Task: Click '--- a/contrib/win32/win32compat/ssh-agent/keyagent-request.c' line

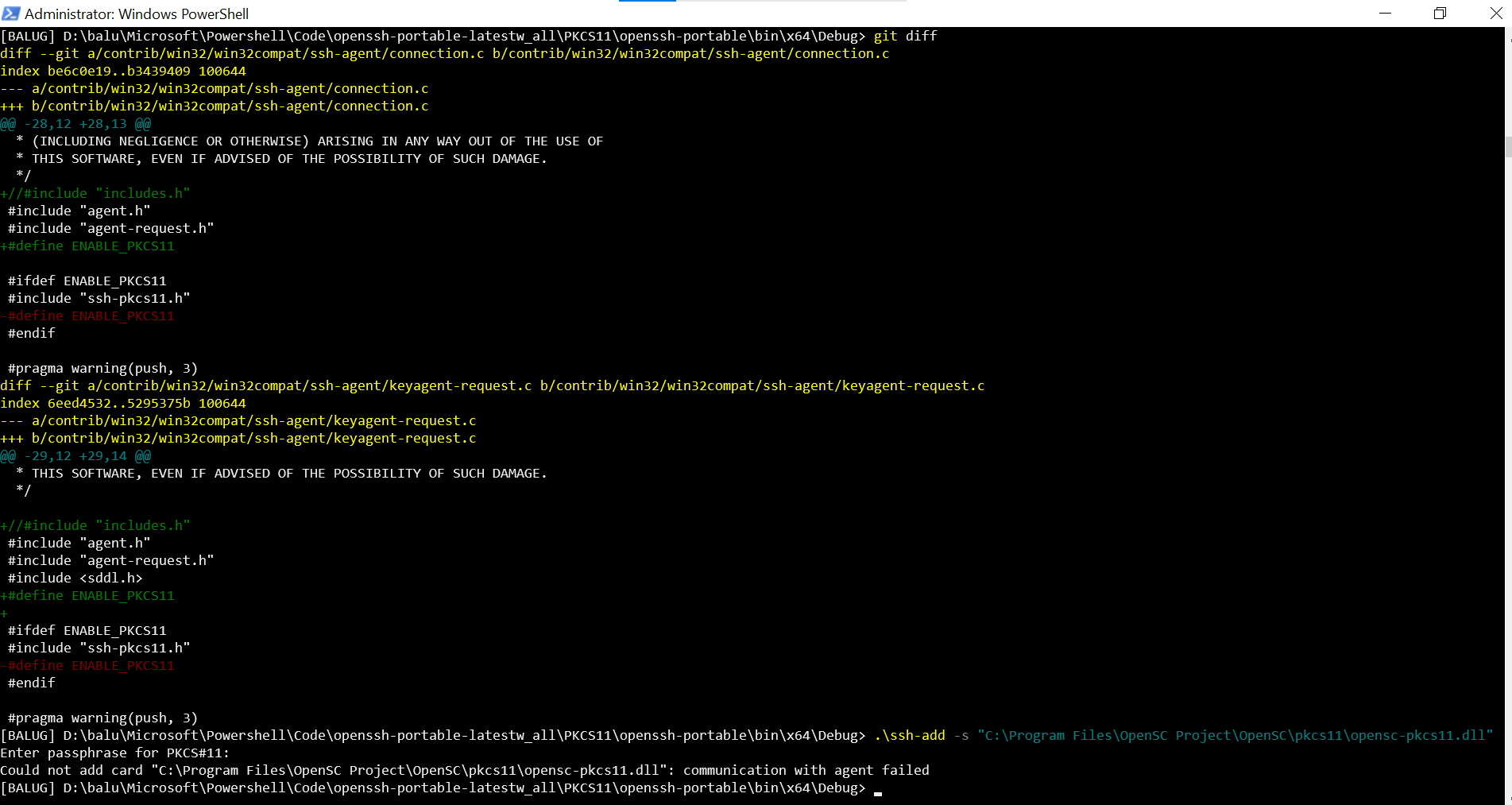Action: (x=238, y=420)
